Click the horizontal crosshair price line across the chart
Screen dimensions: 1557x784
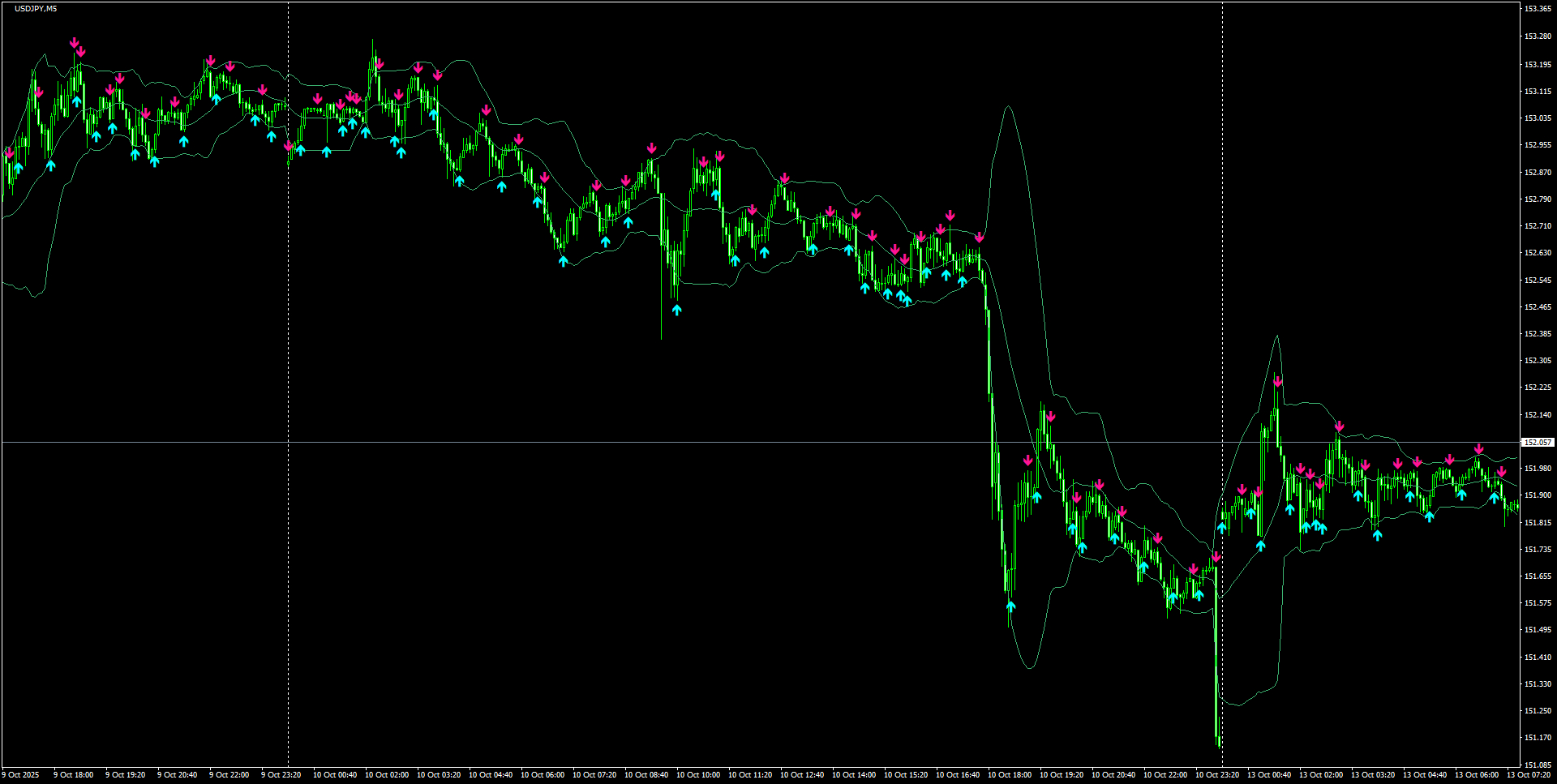pyautogui.click(x=730, y=443)
